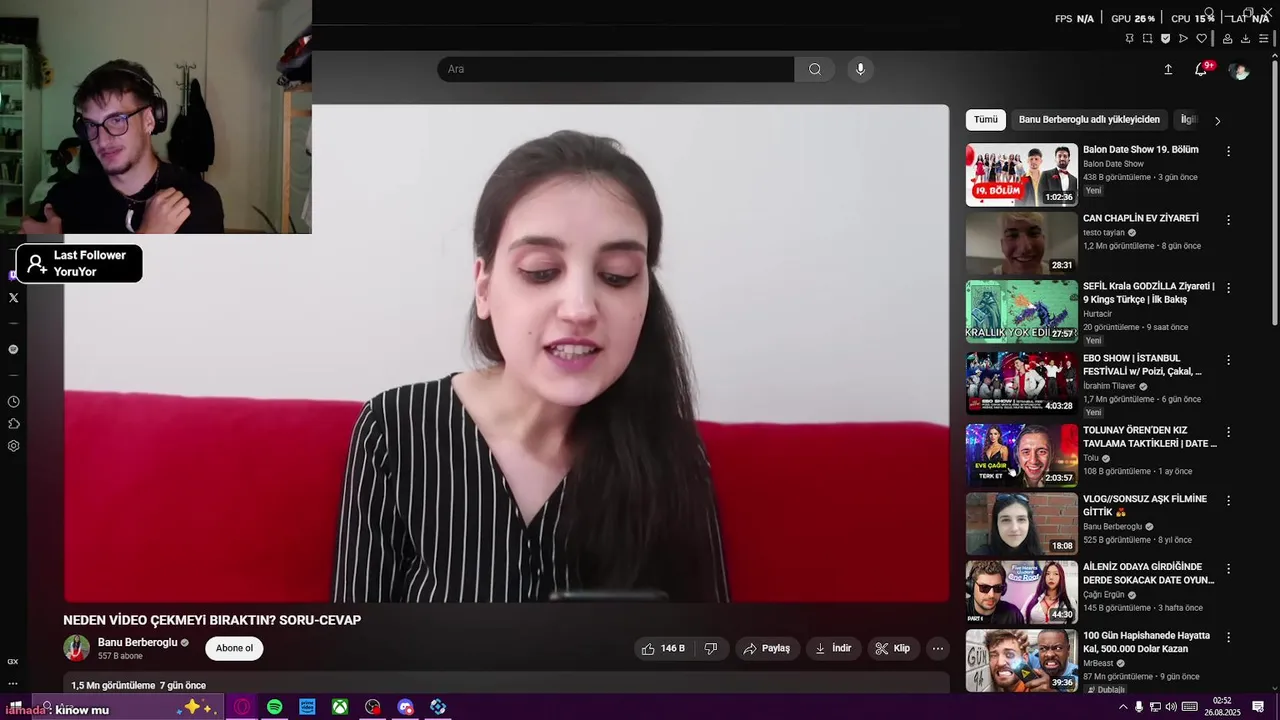This screenshot has height=720, width=1280.
Task: Open options for TOLUNAY ÖREN'DEN KIZ video
Action: (1229, 432)
